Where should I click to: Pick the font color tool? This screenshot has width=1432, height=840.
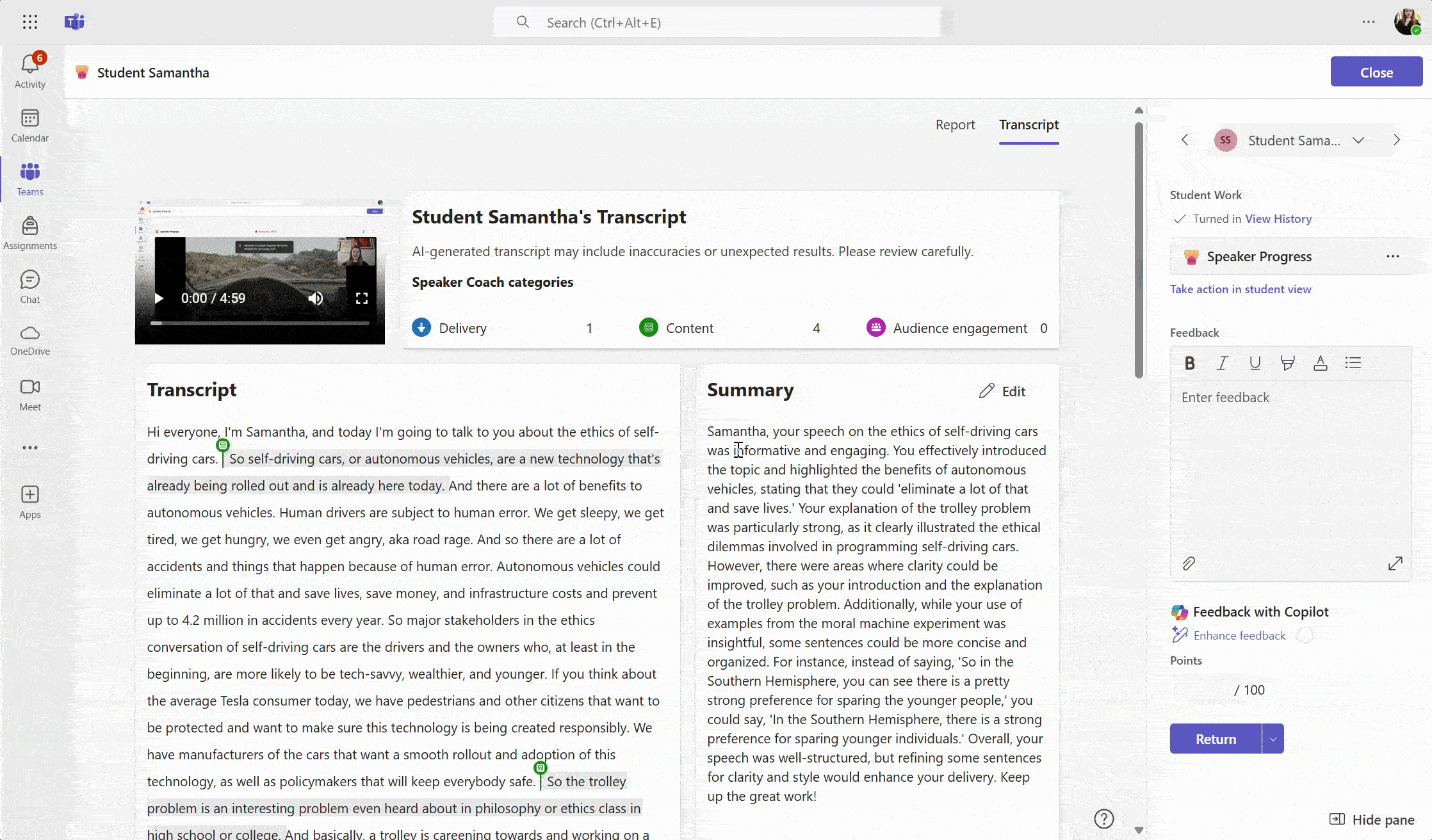point(1320,363)
